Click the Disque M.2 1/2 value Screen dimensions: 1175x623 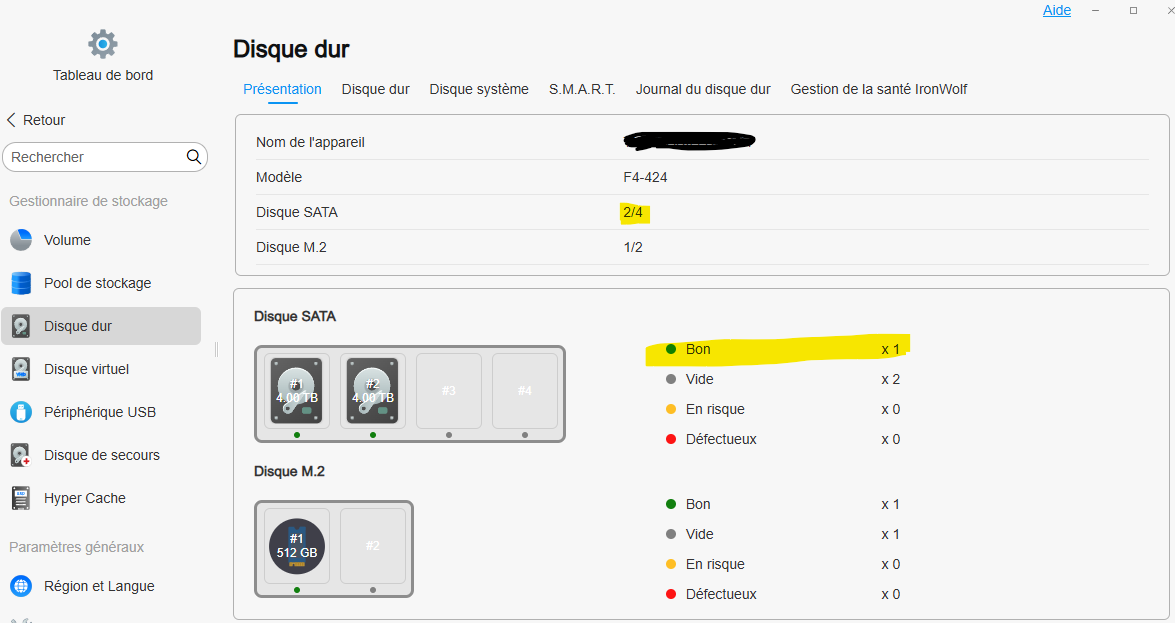point(633,247)
